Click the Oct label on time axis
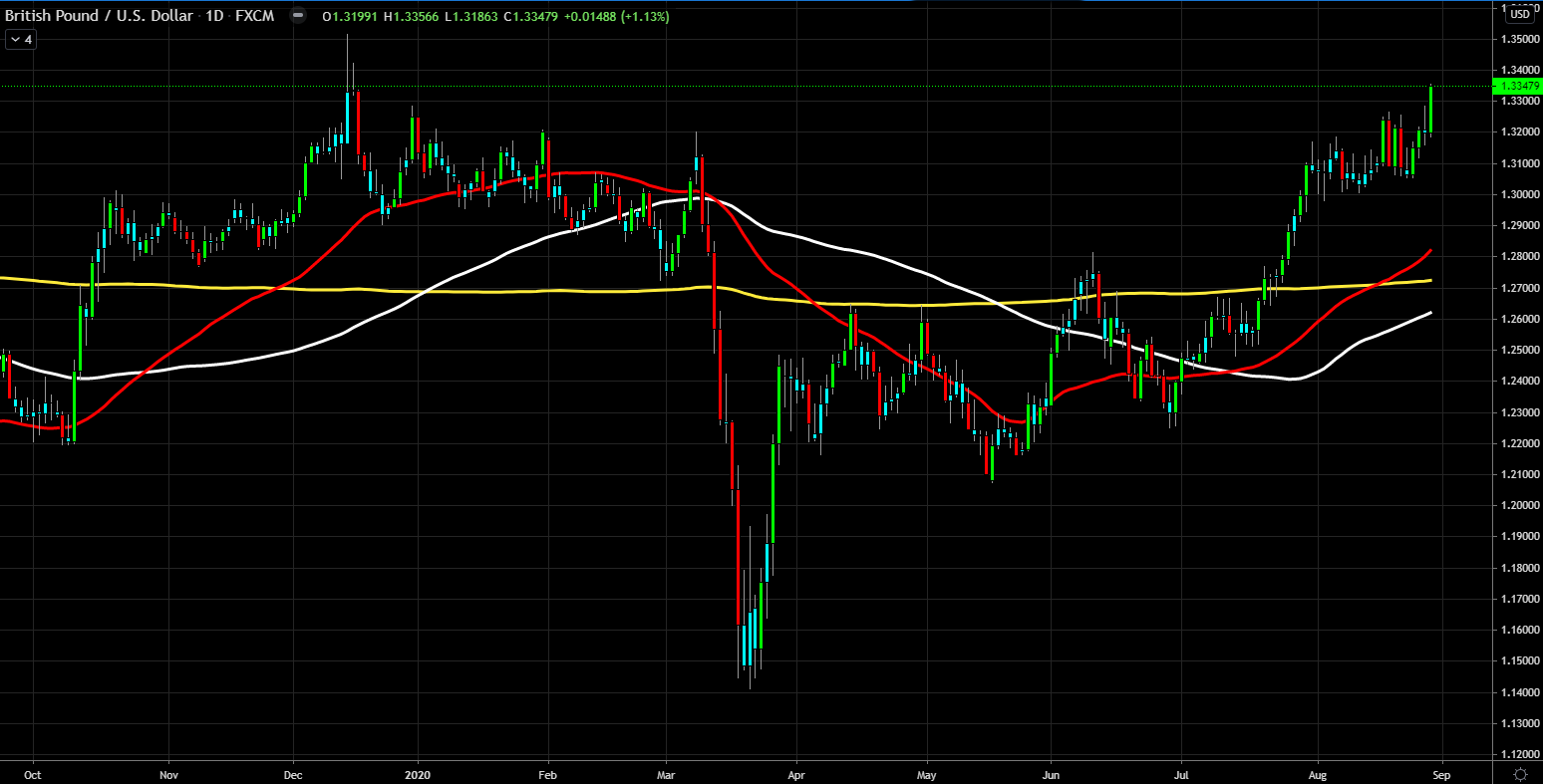 tap(33, 773)
